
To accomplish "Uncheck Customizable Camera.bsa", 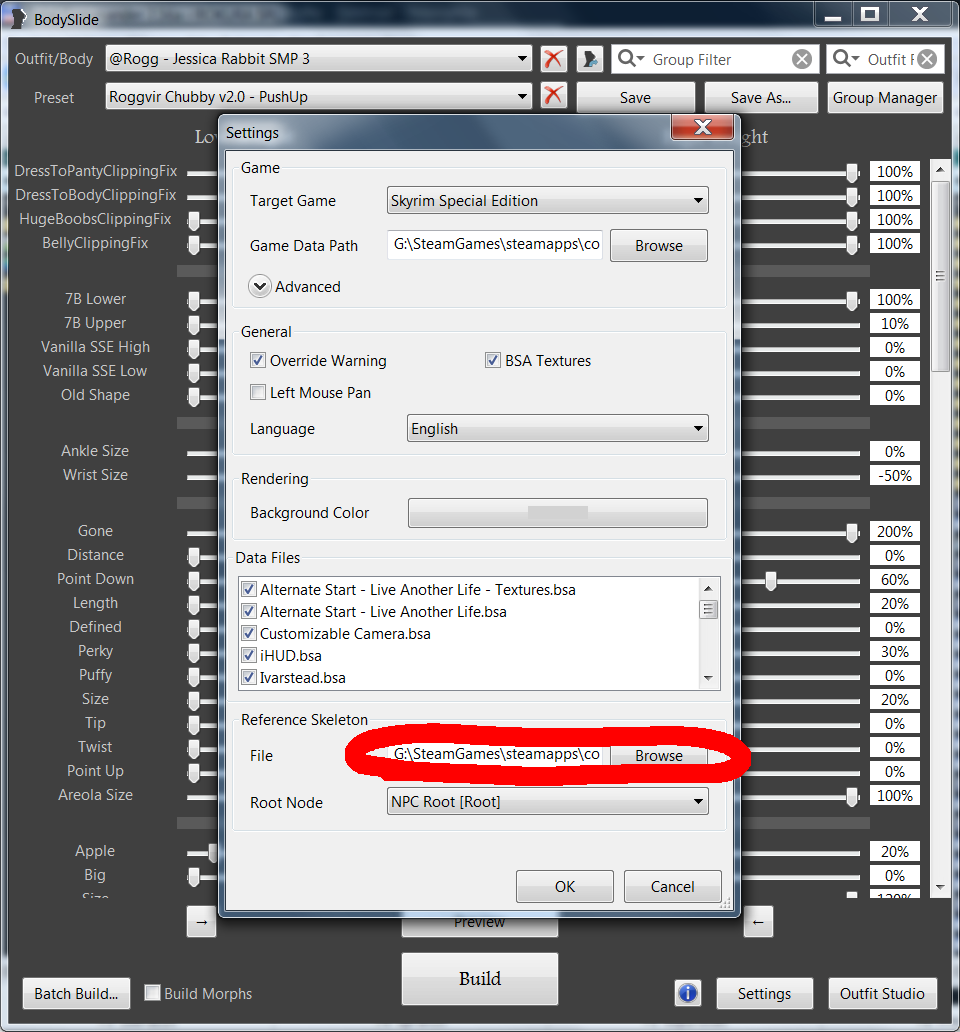I will [249, 633].
